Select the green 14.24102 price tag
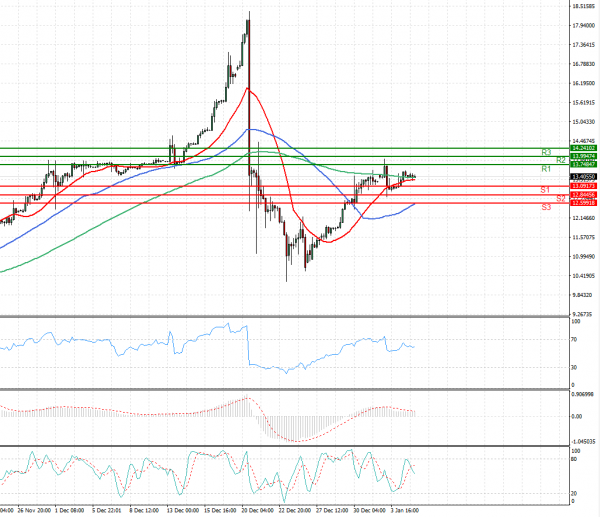Image resolution: width=600 pixels, height=517 pixels. point(584,148)
